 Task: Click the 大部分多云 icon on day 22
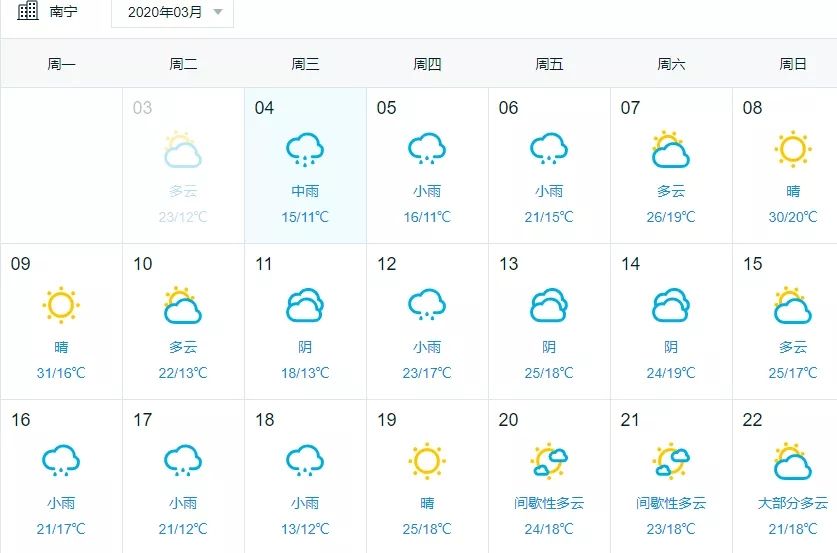[793, 461]
